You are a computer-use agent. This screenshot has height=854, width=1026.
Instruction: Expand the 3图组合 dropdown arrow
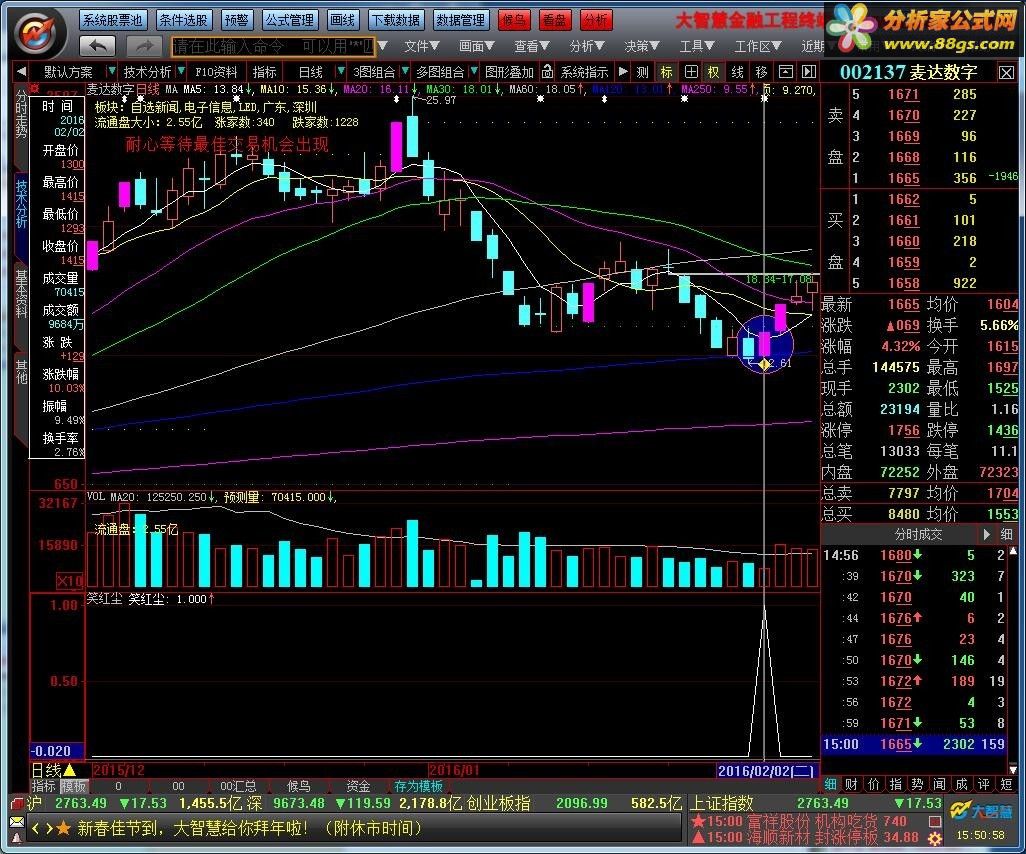click(x=406, y=71)
